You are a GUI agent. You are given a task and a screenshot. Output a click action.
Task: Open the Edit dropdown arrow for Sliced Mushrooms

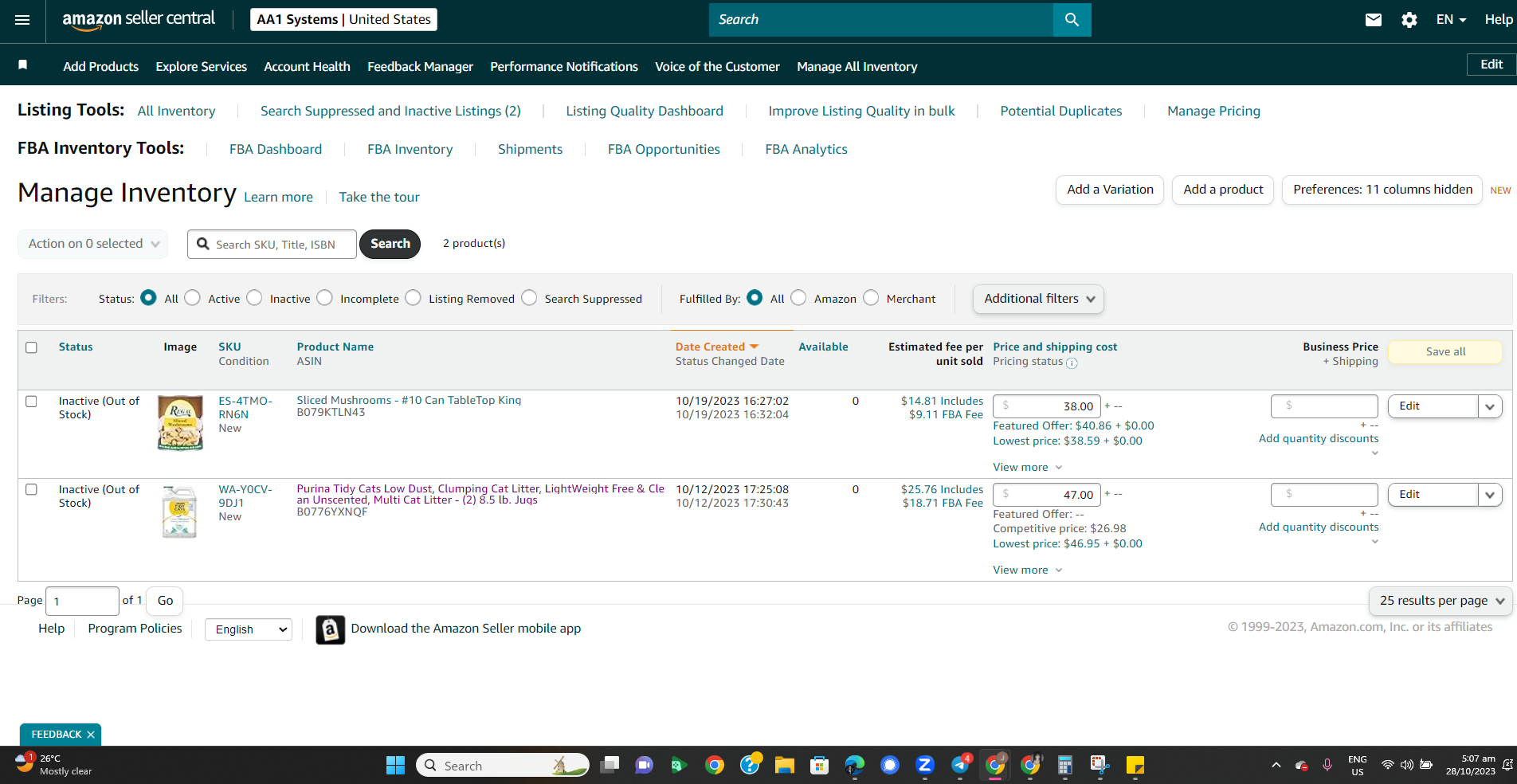pos(1490,406)
